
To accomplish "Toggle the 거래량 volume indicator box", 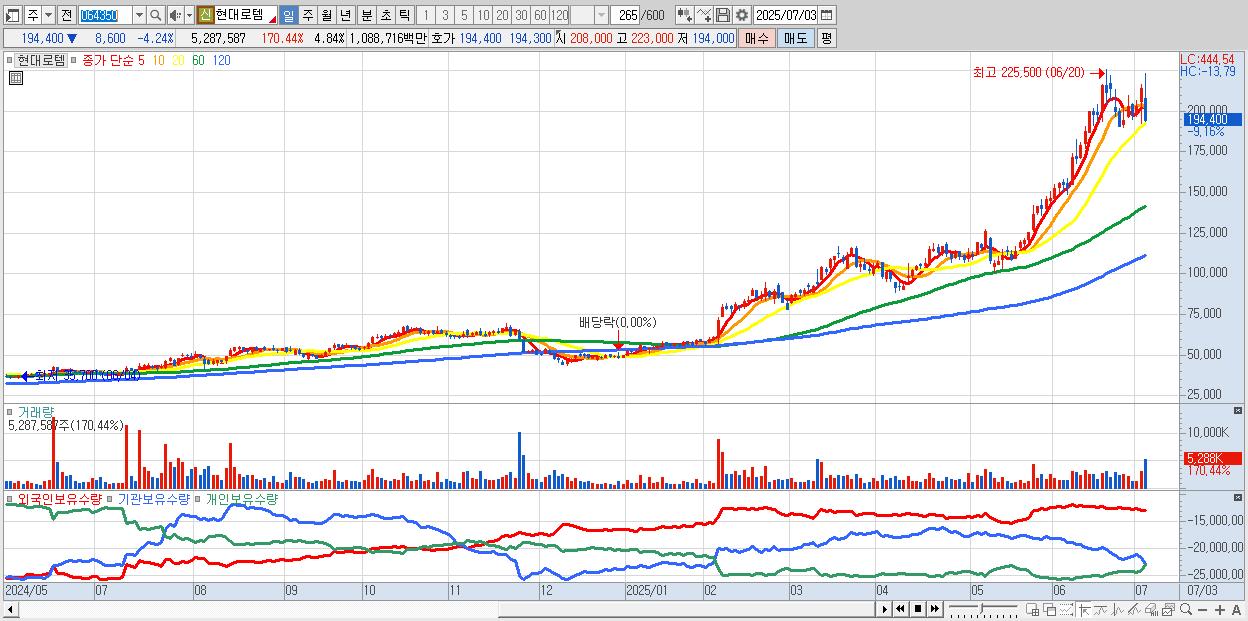I will coord(10,411).
